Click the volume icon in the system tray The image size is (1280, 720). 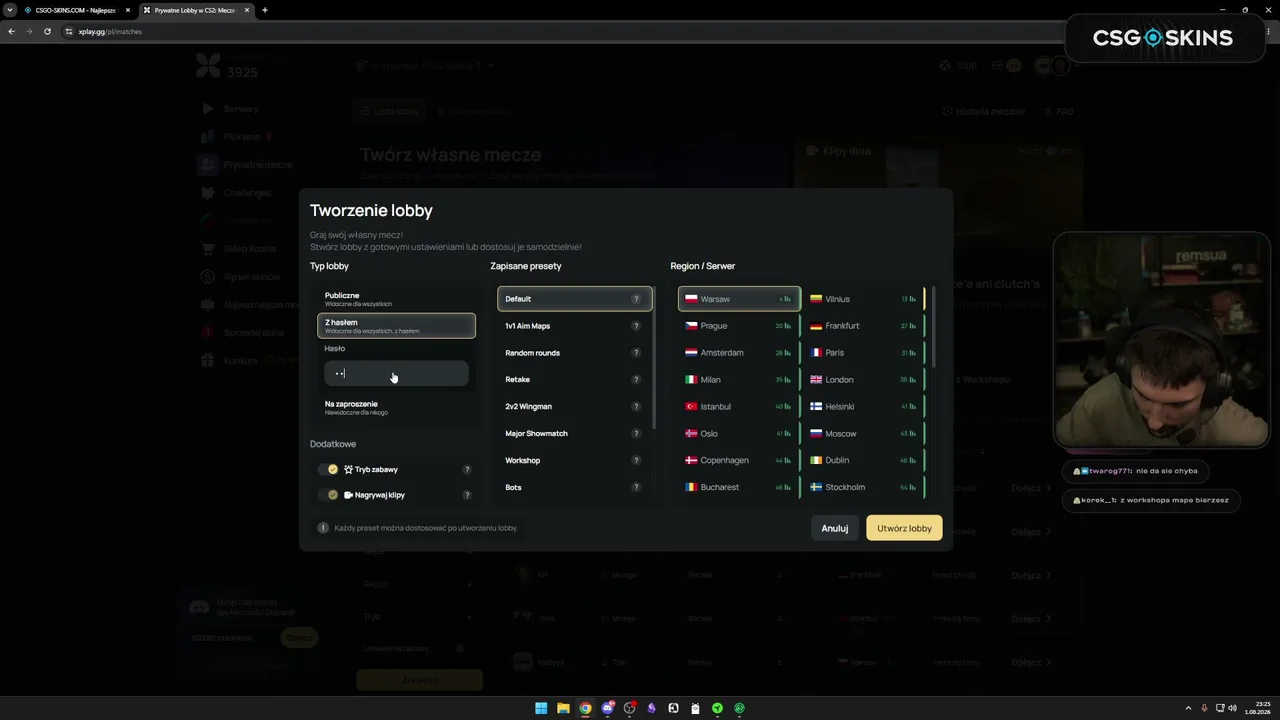[x=1232, y=708]
